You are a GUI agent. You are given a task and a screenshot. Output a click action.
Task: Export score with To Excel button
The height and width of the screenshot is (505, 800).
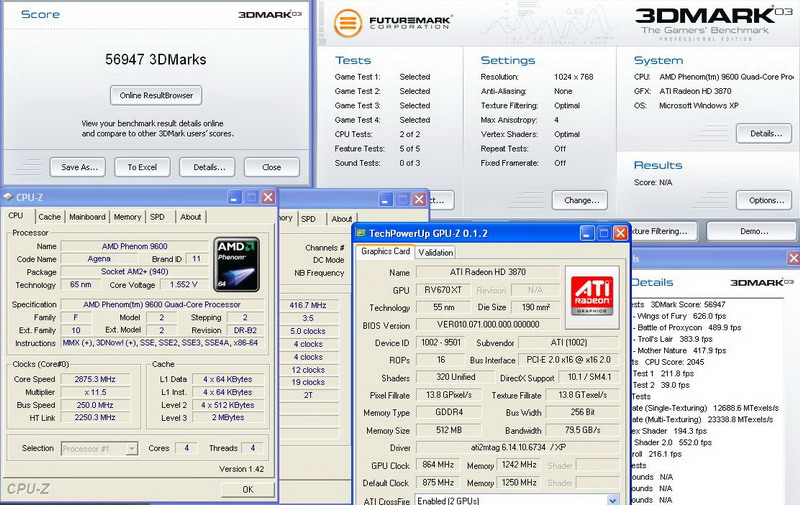click(142, 167)
